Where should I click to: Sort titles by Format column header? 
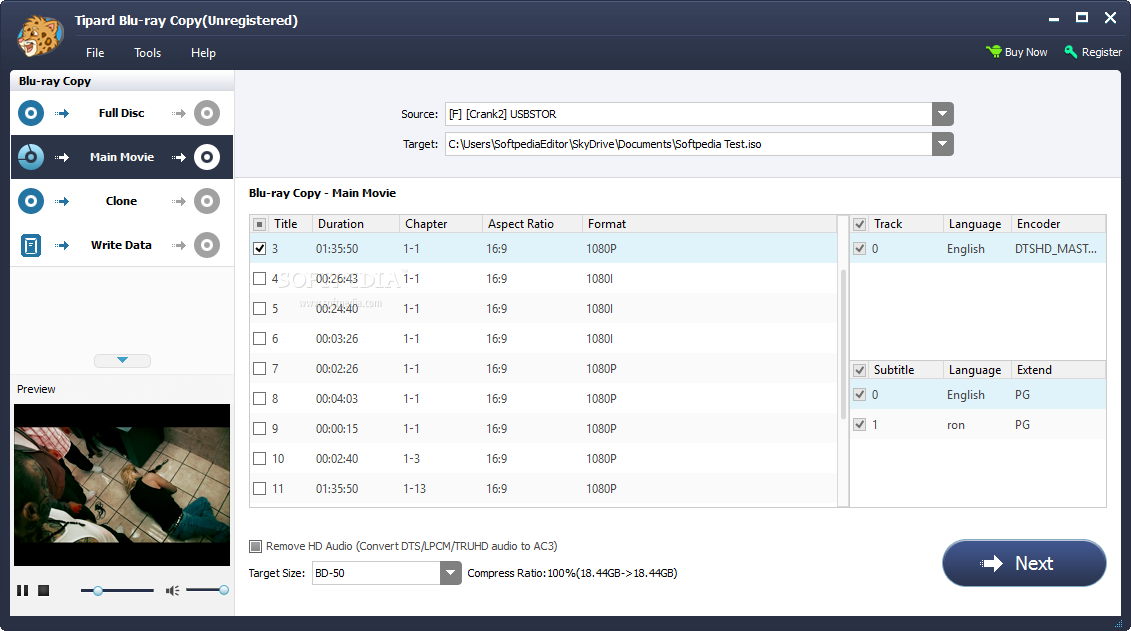pyautogui.click(x=709, y=224)
